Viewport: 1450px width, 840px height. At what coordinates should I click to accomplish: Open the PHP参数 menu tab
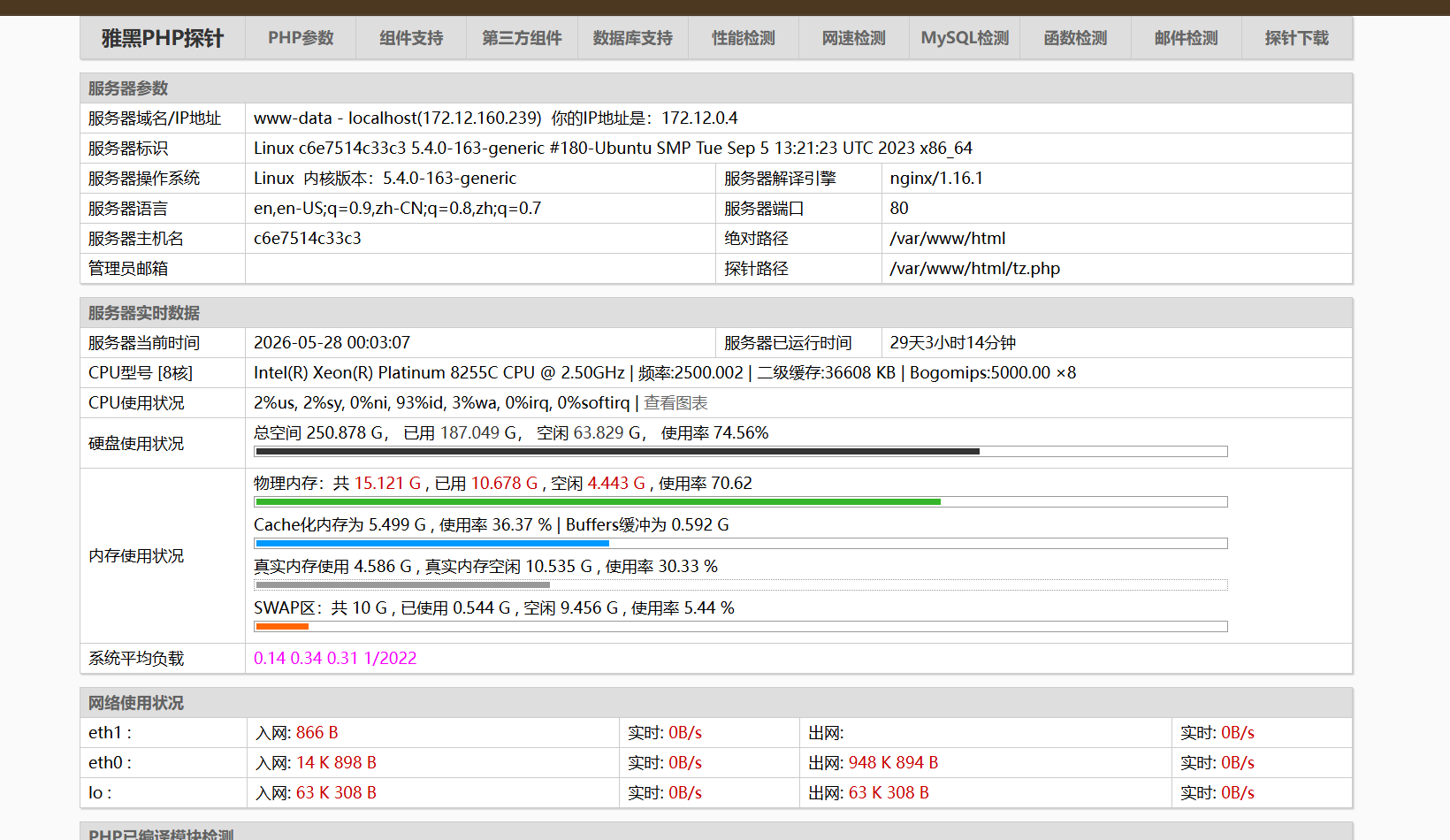[x=301, y=38]
